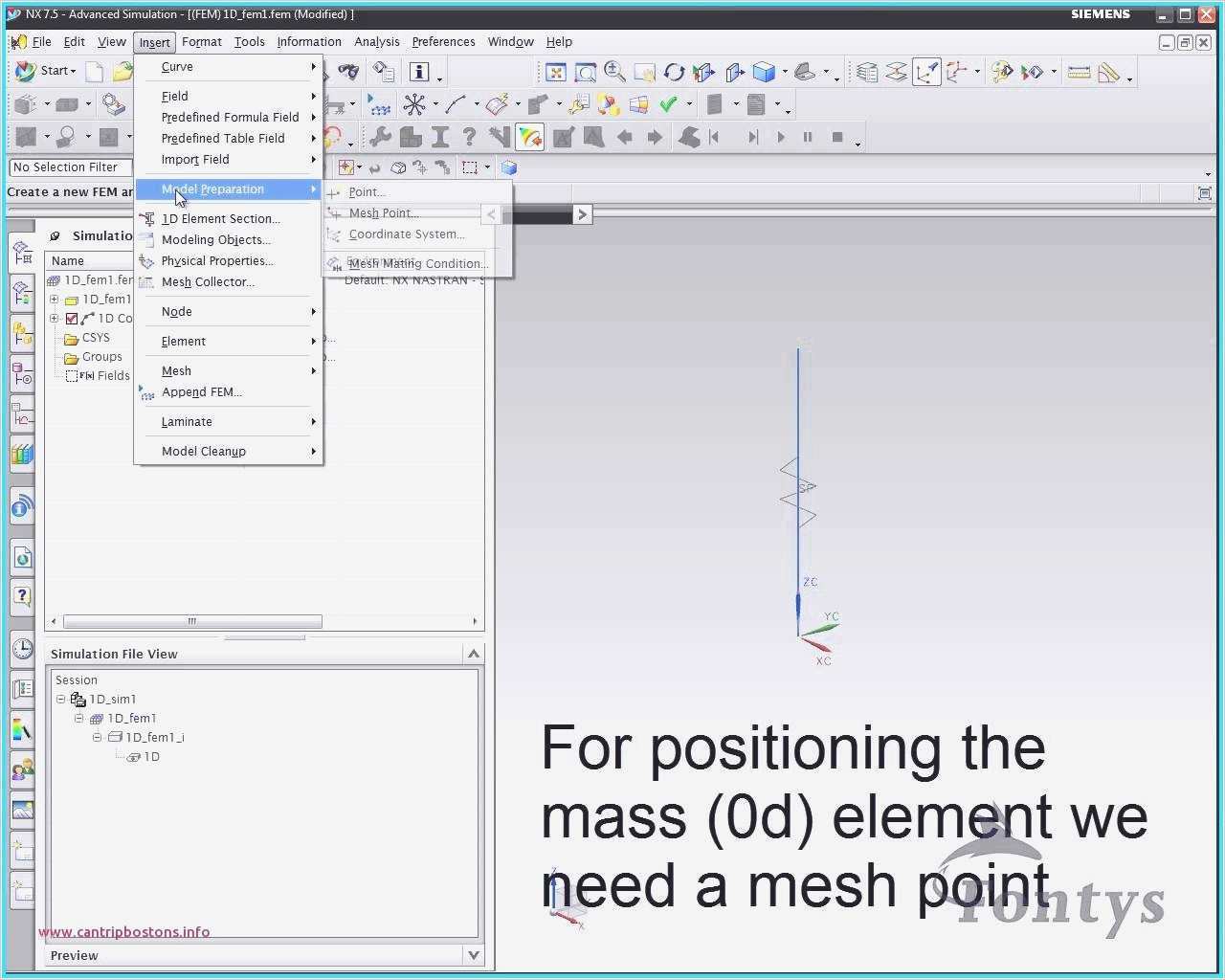Open the History clock sidebar icon
The image size is (1225, 980).
(x=22, y=649)
